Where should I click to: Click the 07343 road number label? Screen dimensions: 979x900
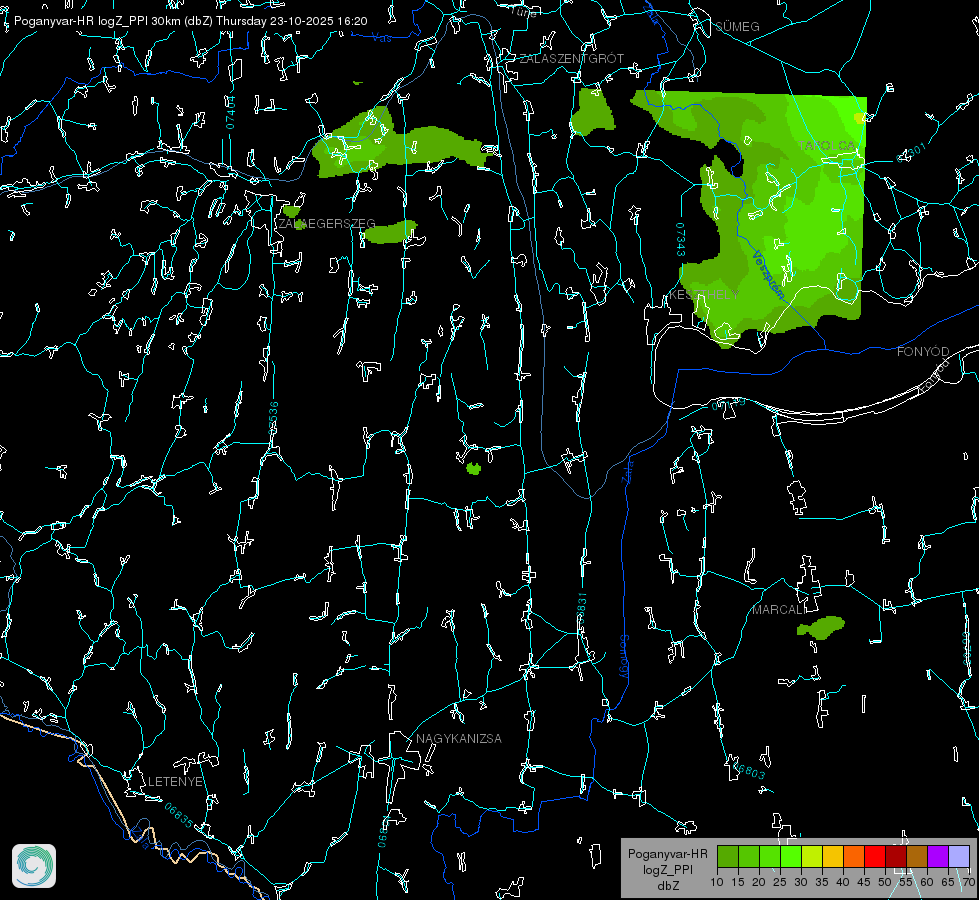pyautogui.click(x=681, y=239)
